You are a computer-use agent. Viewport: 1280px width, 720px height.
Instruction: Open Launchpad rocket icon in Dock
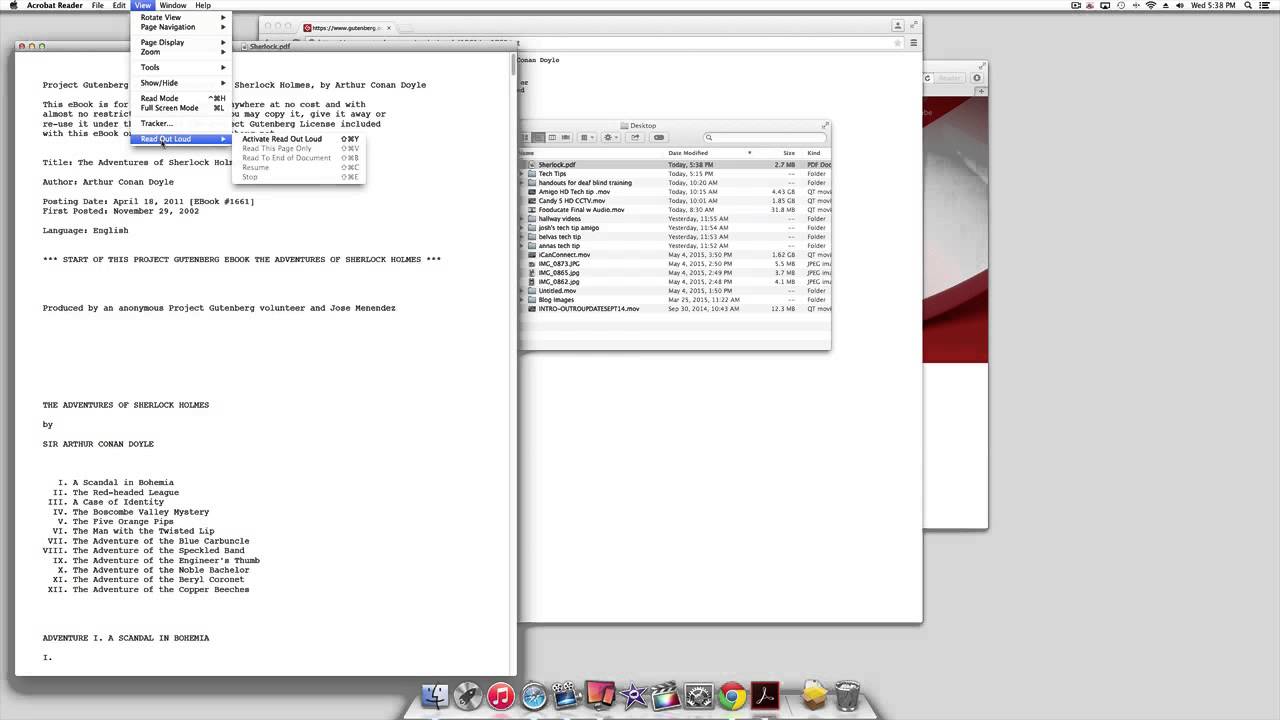[468, 696]
